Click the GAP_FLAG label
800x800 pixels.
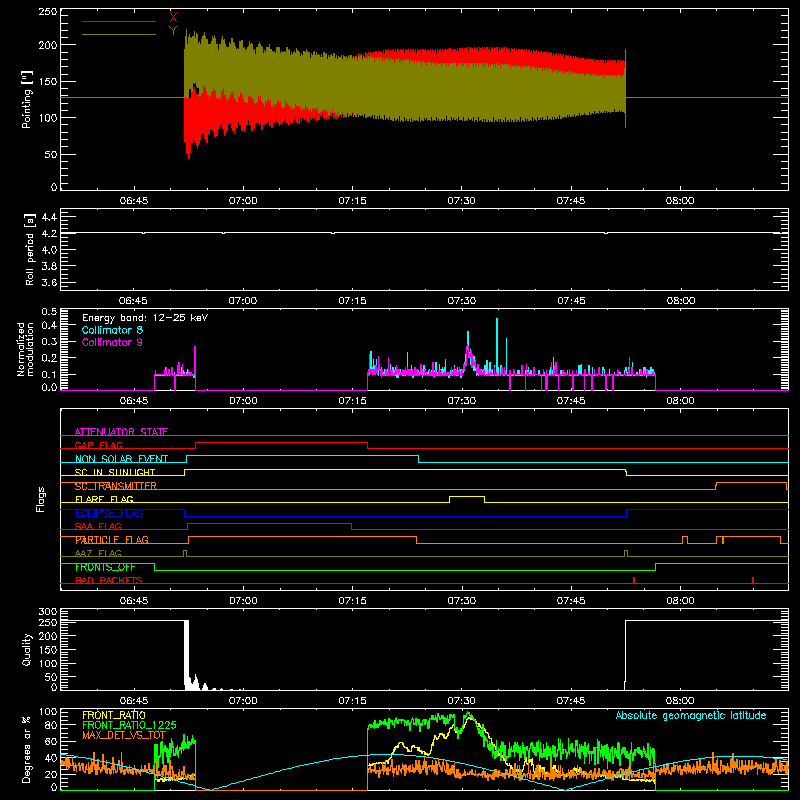tap(98, 445)
